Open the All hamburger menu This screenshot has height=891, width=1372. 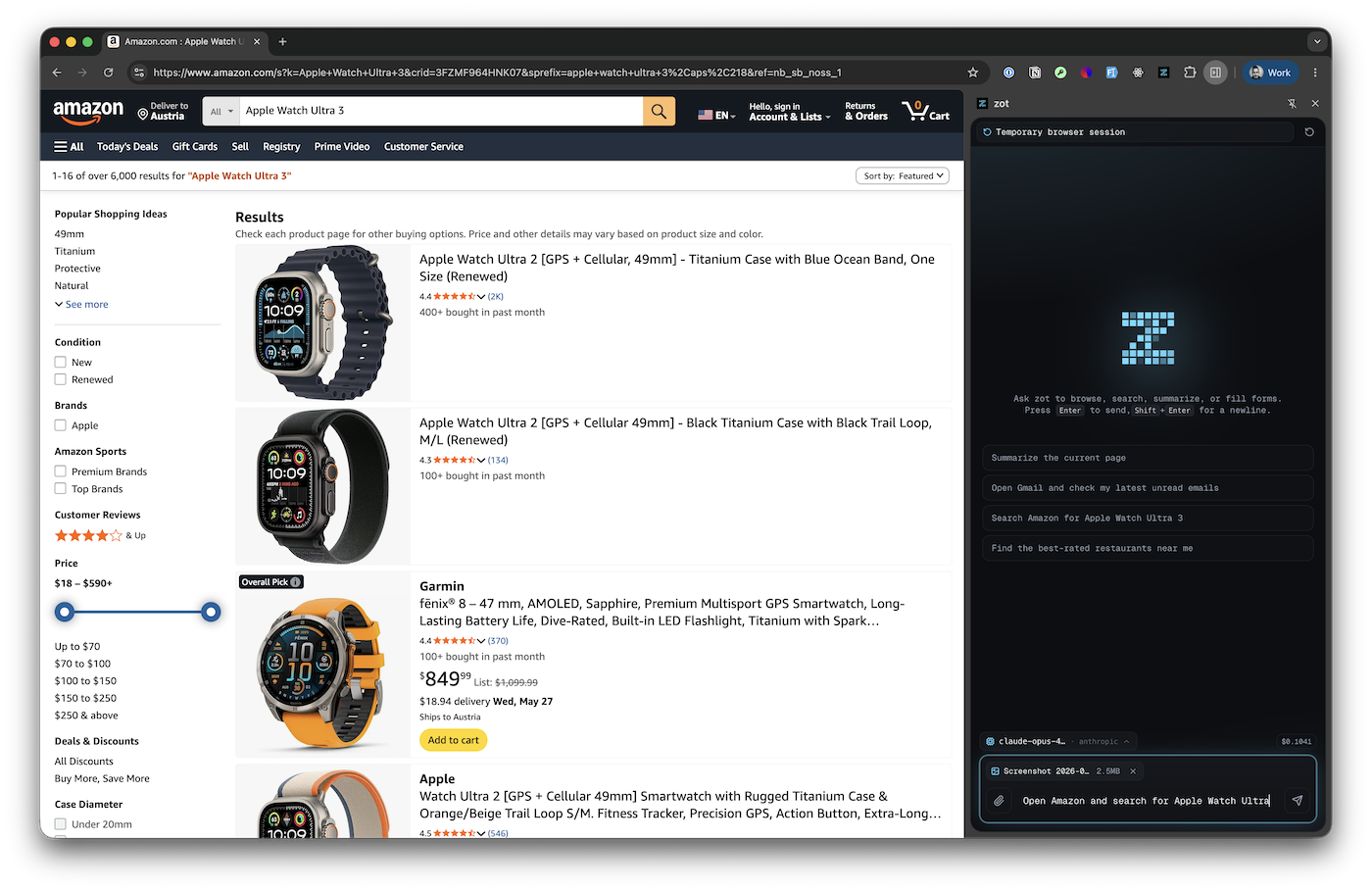pos(69,147)
